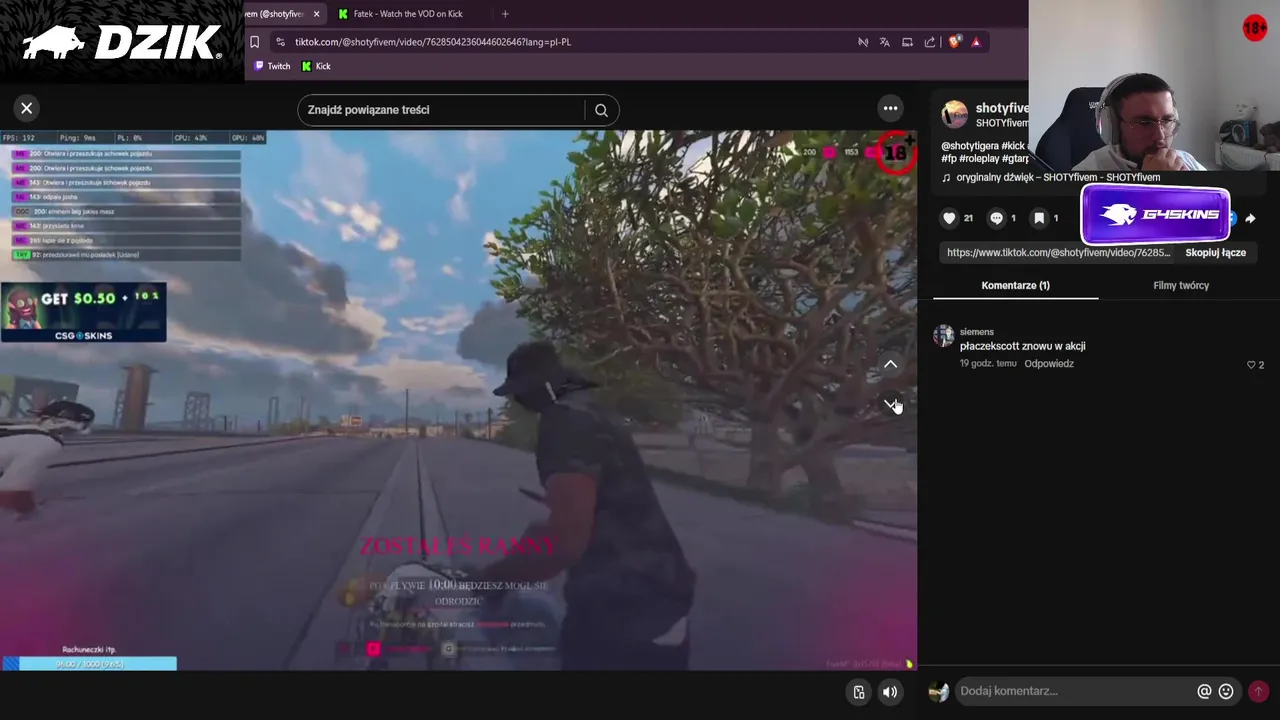Open 'oryginalny dźwięk – SHOTYfivem' sound link
This screenshot has width=1280, height=720.
(1058, 177)
